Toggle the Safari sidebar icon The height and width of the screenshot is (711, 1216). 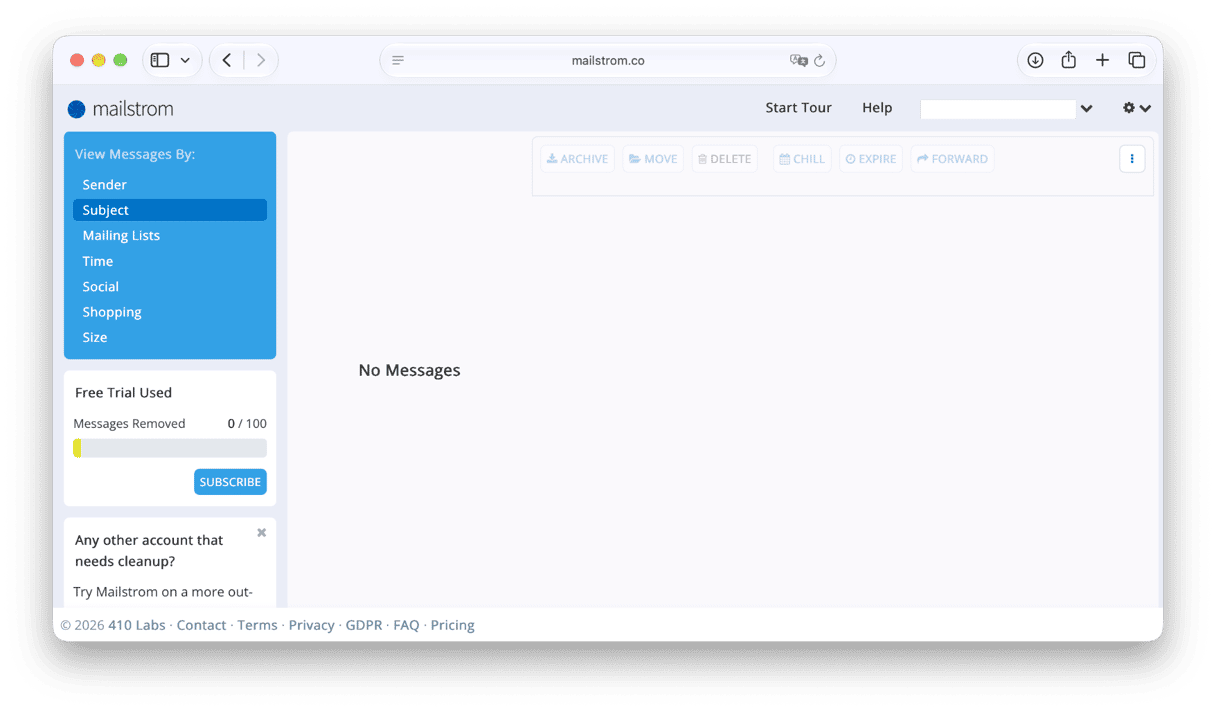[x=160, y=60]
